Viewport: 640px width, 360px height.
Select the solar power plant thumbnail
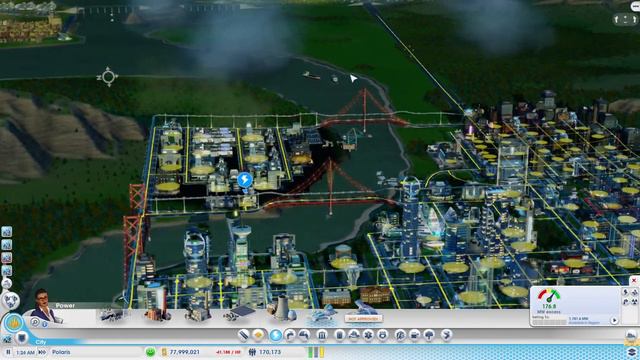click(240, 314)
